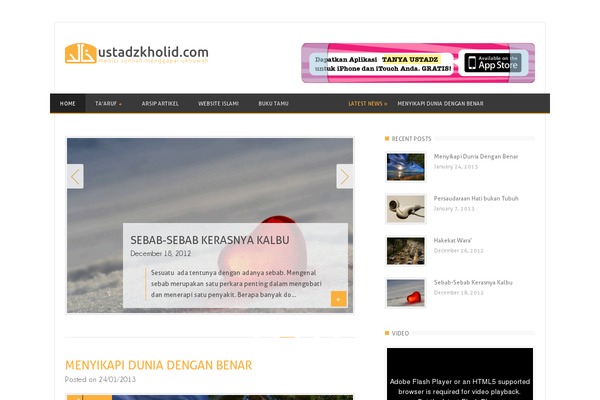Click the earphones thumbnail in Recent Posts

406,209
